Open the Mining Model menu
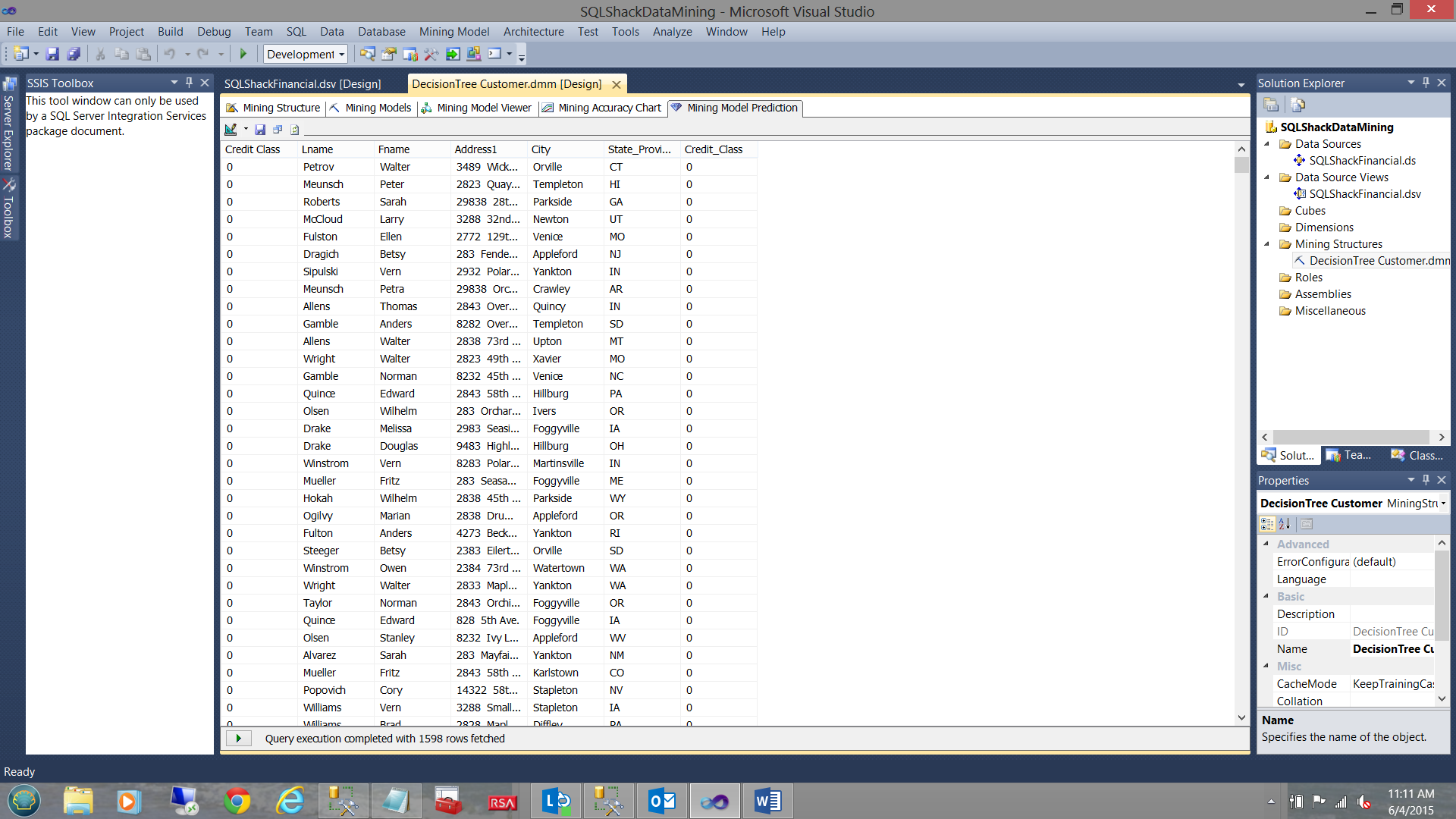Screen dimensions: 1456x819 [453, 32]
